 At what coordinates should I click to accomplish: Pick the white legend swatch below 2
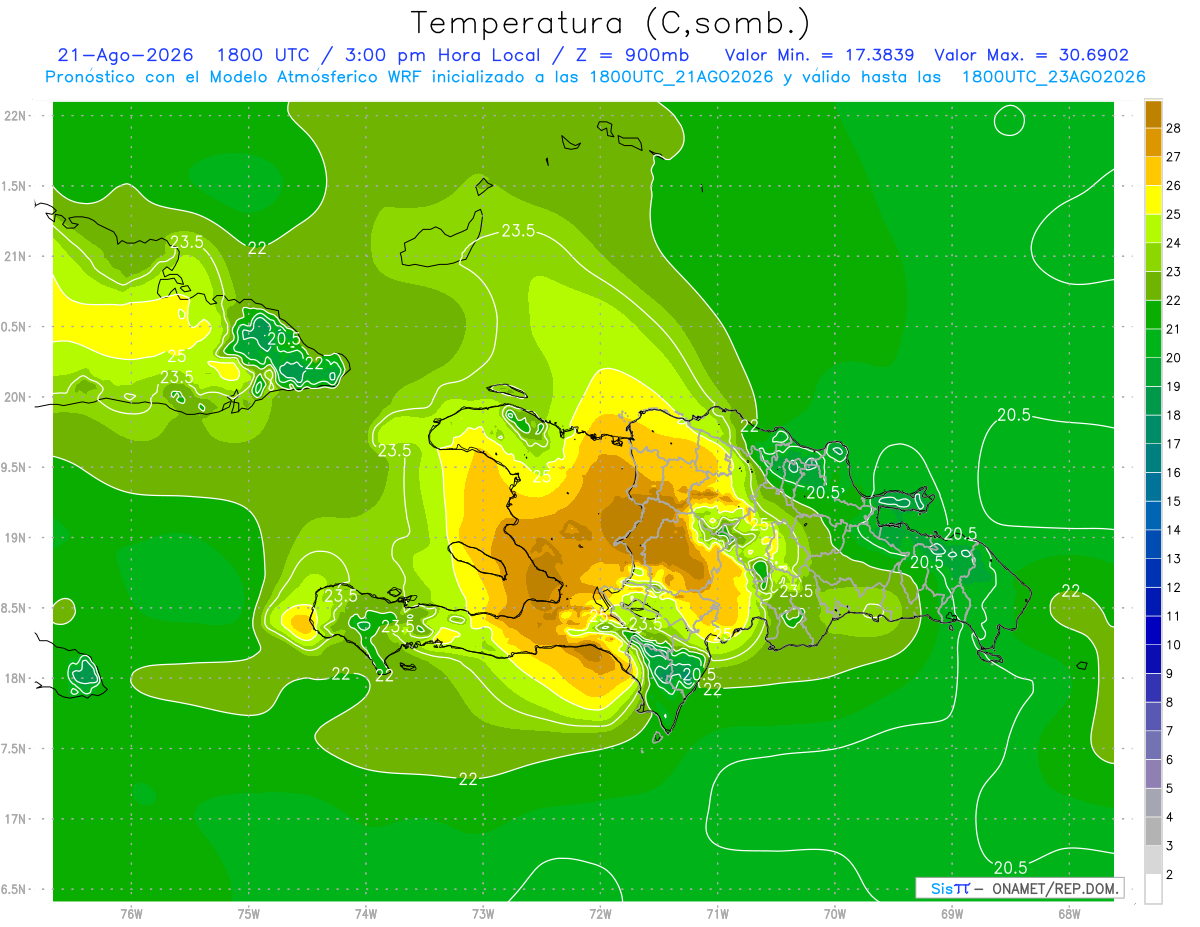1153,889
